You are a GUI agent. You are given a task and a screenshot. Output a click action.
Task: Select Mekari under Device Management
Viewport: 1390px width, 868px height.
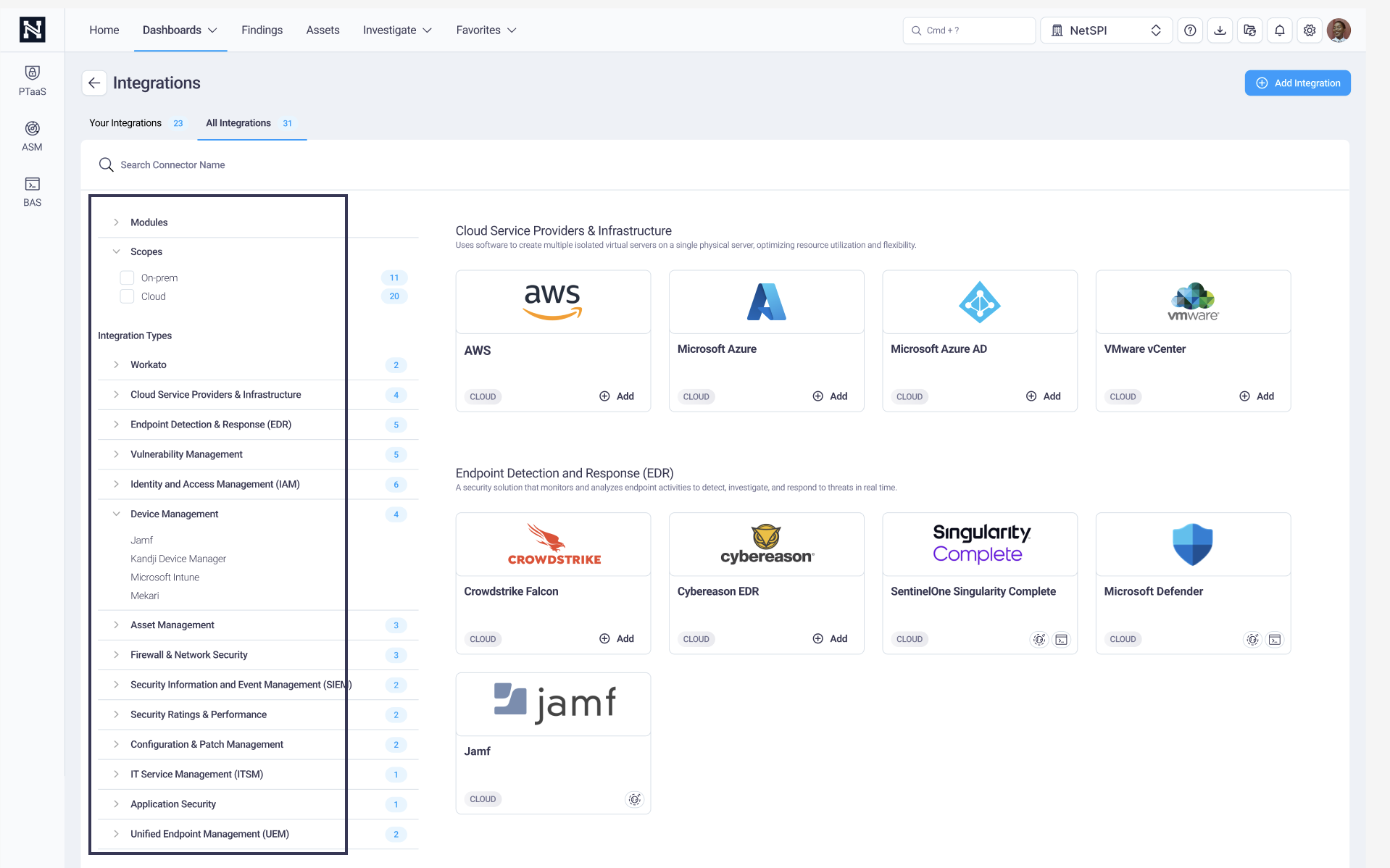pos(144,596)
